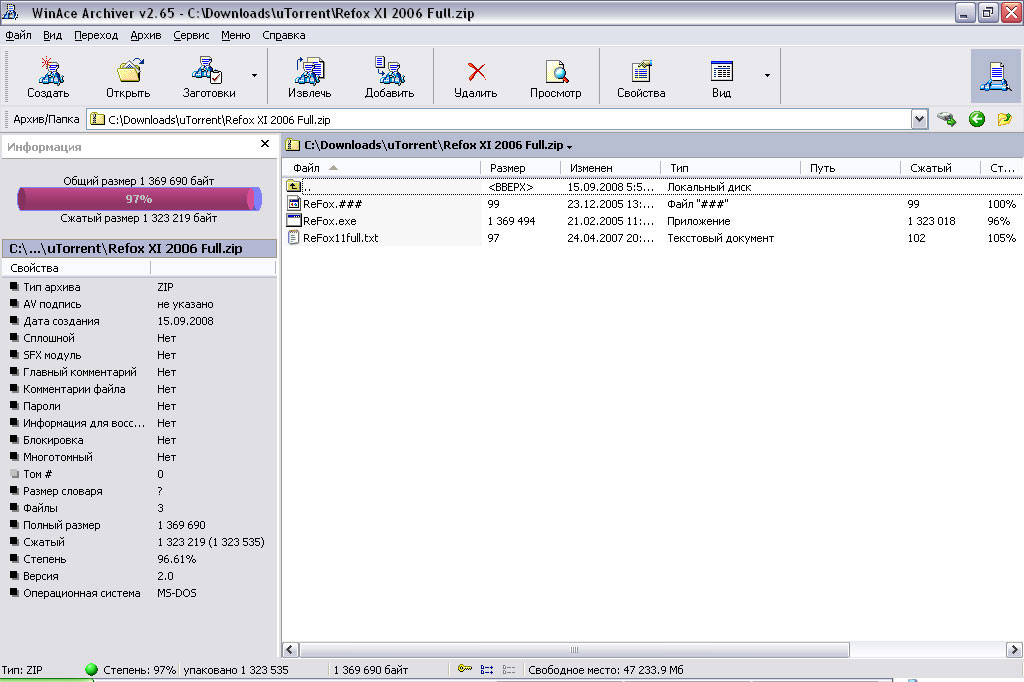The height and width of the screenshot is (682, 1024).
Task: Open the Меню menu
Action: (236, 35)
